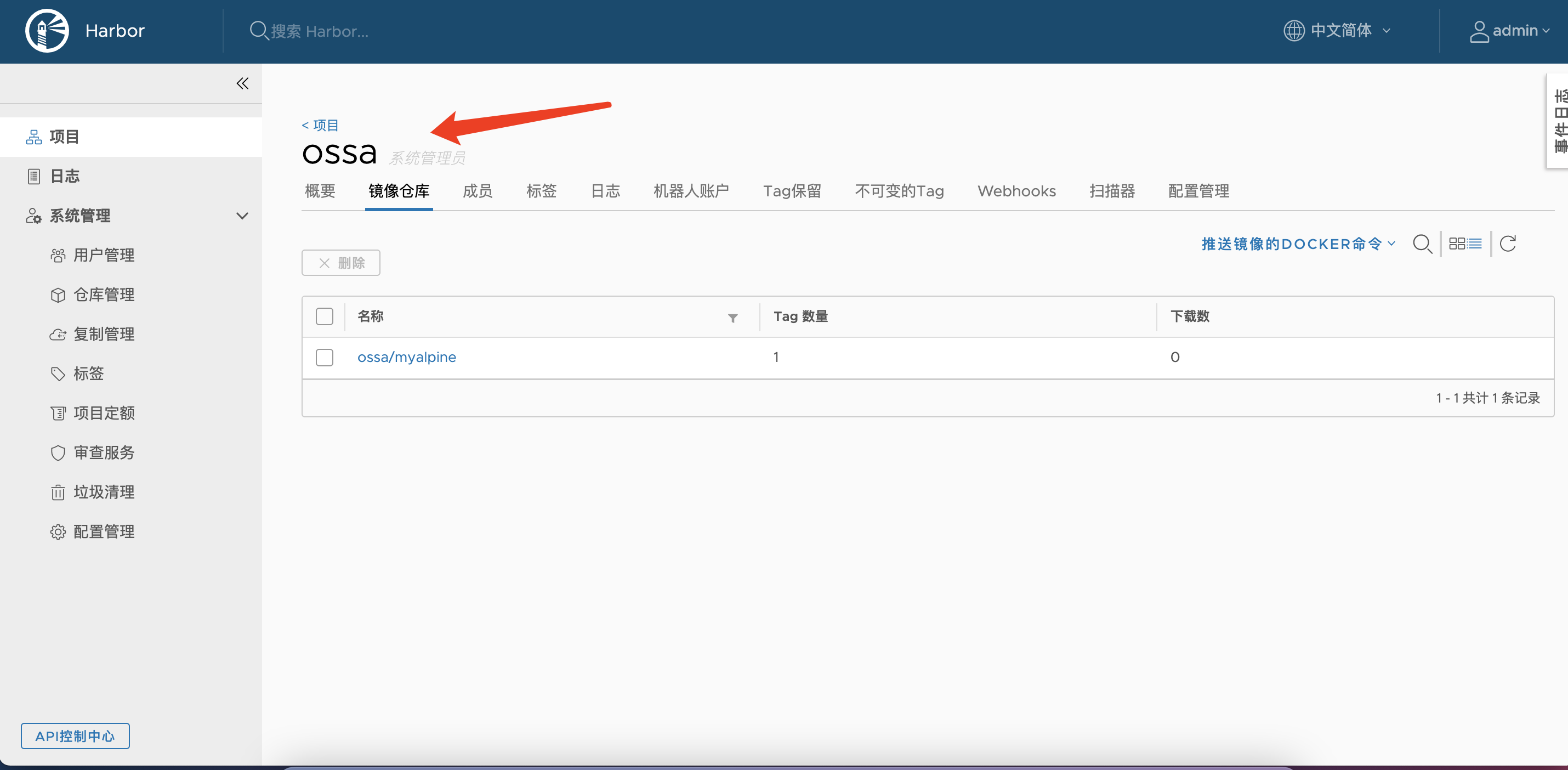Click the admin user avatar icon

click(1479, 31)
